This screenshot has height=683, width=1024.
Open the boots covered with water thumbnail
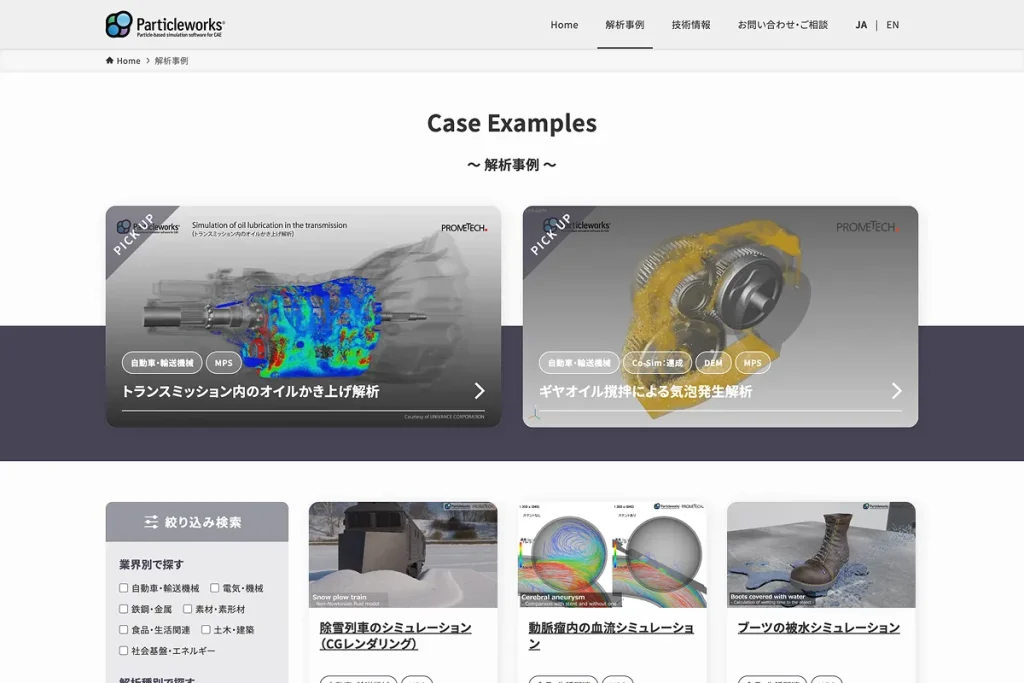click(821, 555)
